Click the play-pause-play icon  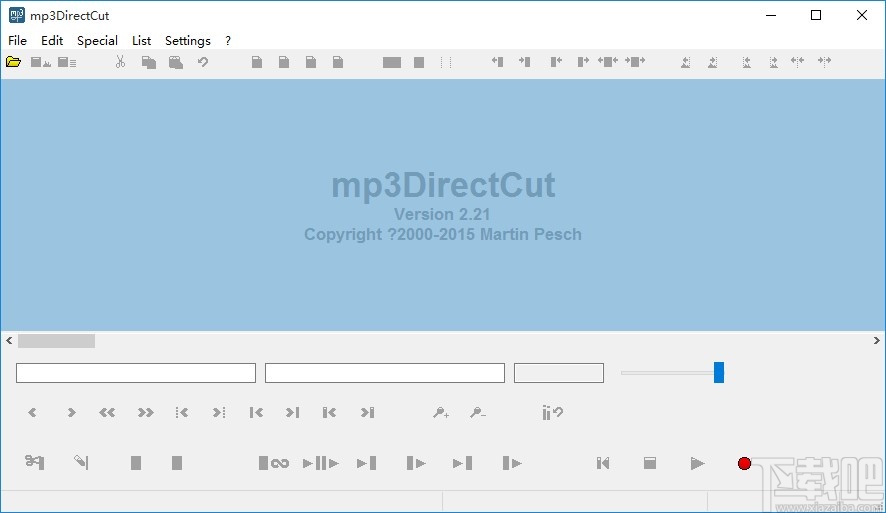[x=320, y=463]
